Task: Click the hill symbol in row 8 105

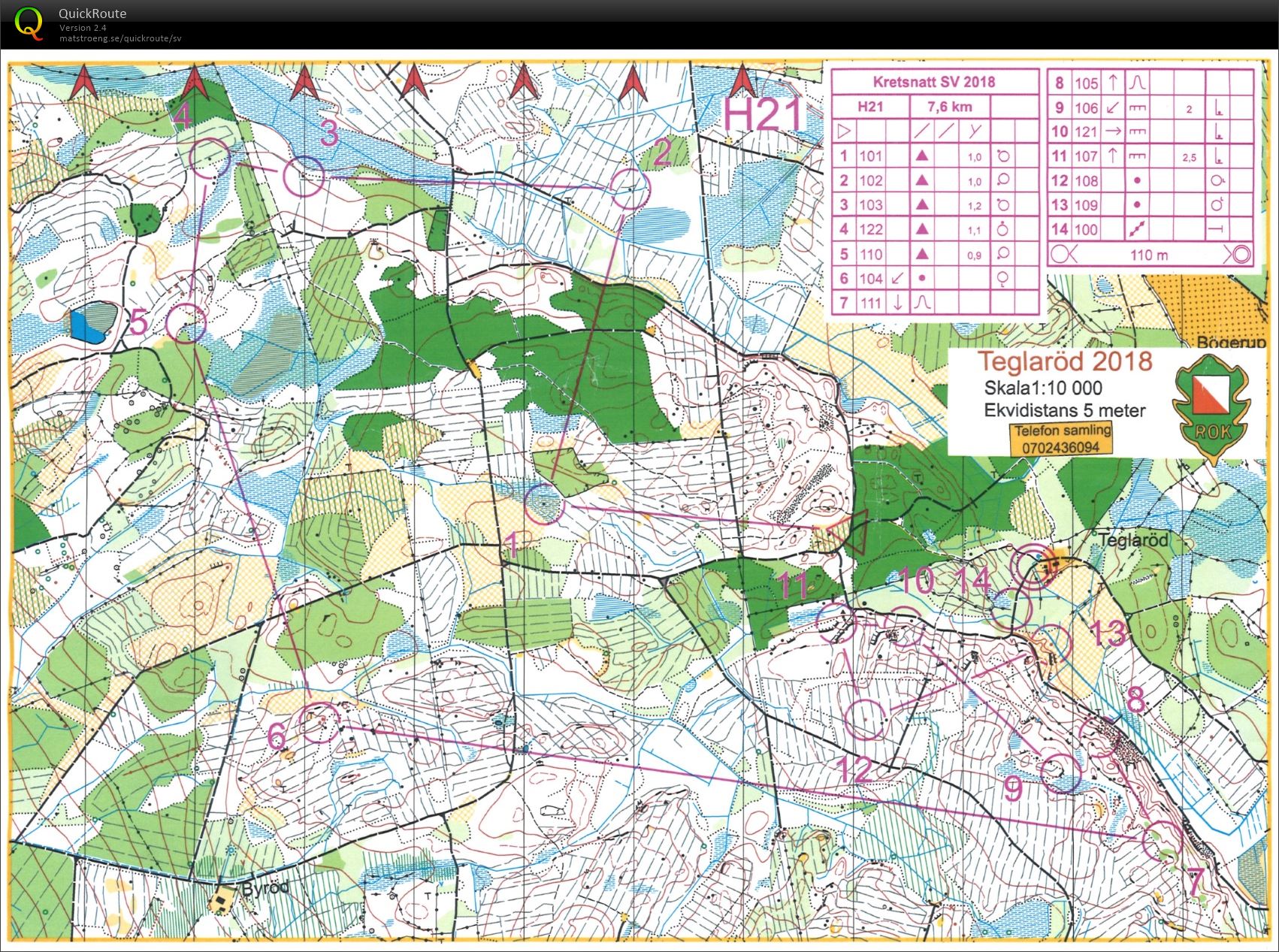Action: pos(1137,82)
